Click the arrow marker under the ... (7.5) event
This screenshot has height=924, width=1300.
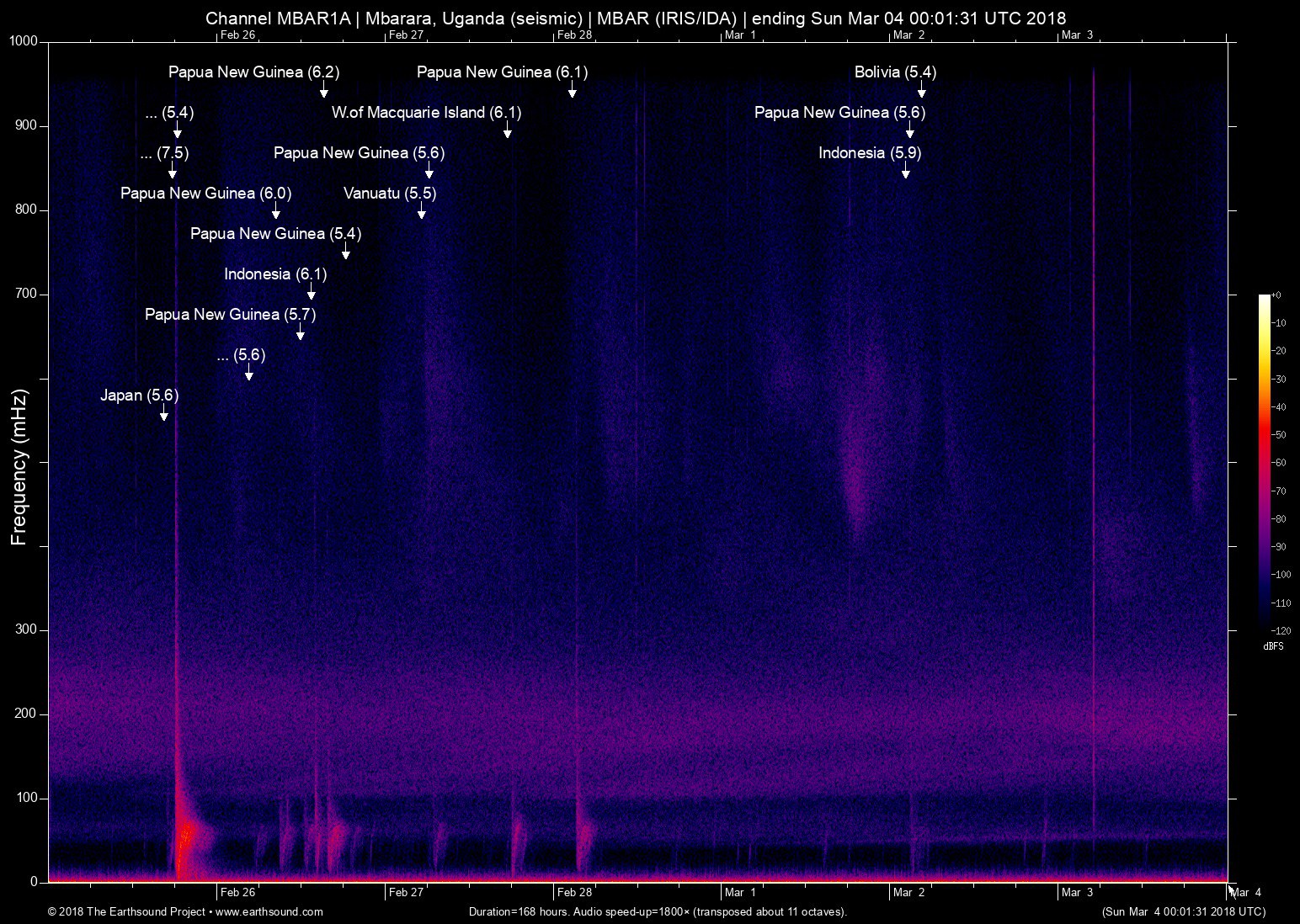(173, 171)
